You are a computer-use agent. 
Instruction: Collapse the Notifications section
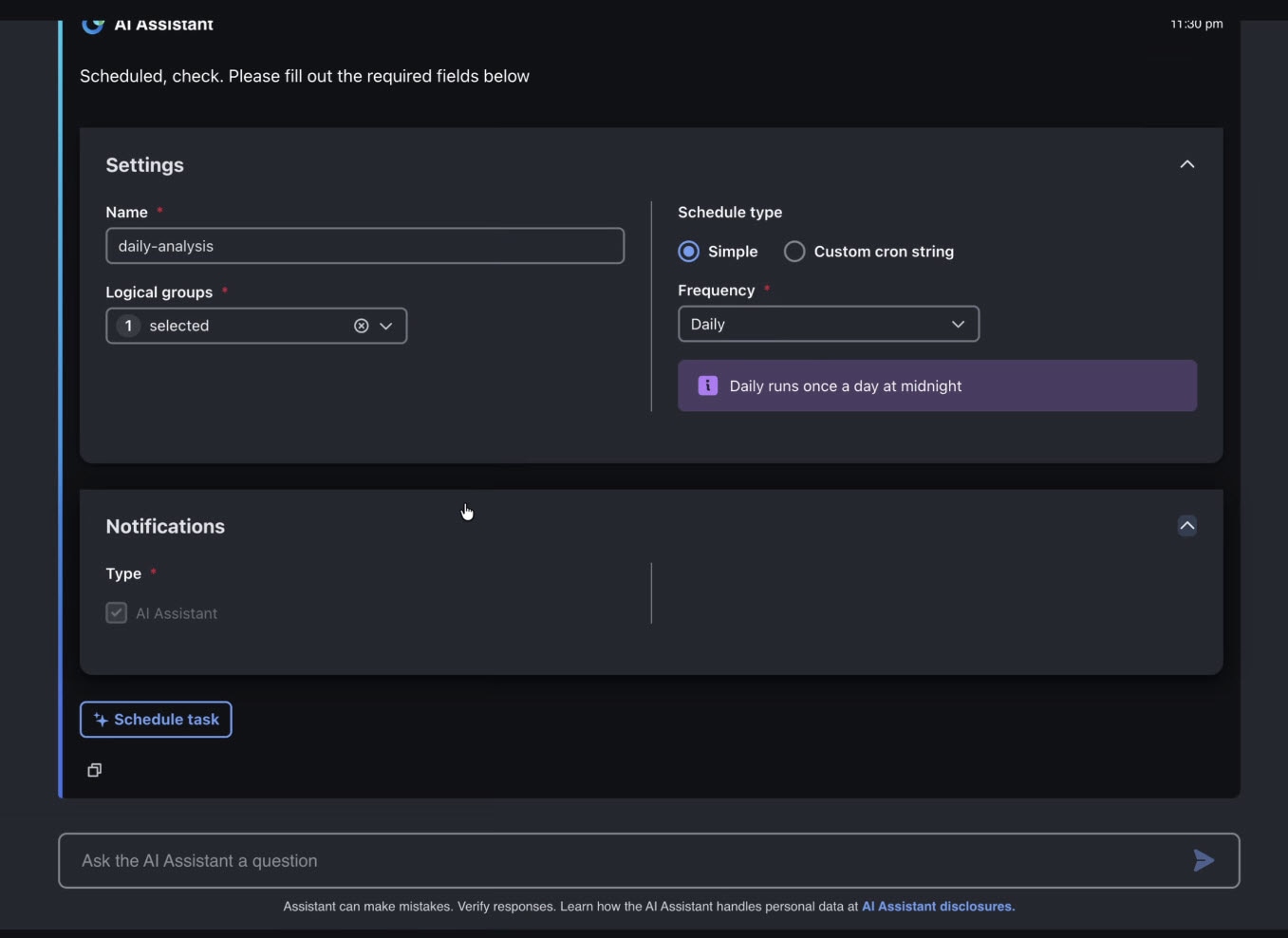pos(1186,526)
